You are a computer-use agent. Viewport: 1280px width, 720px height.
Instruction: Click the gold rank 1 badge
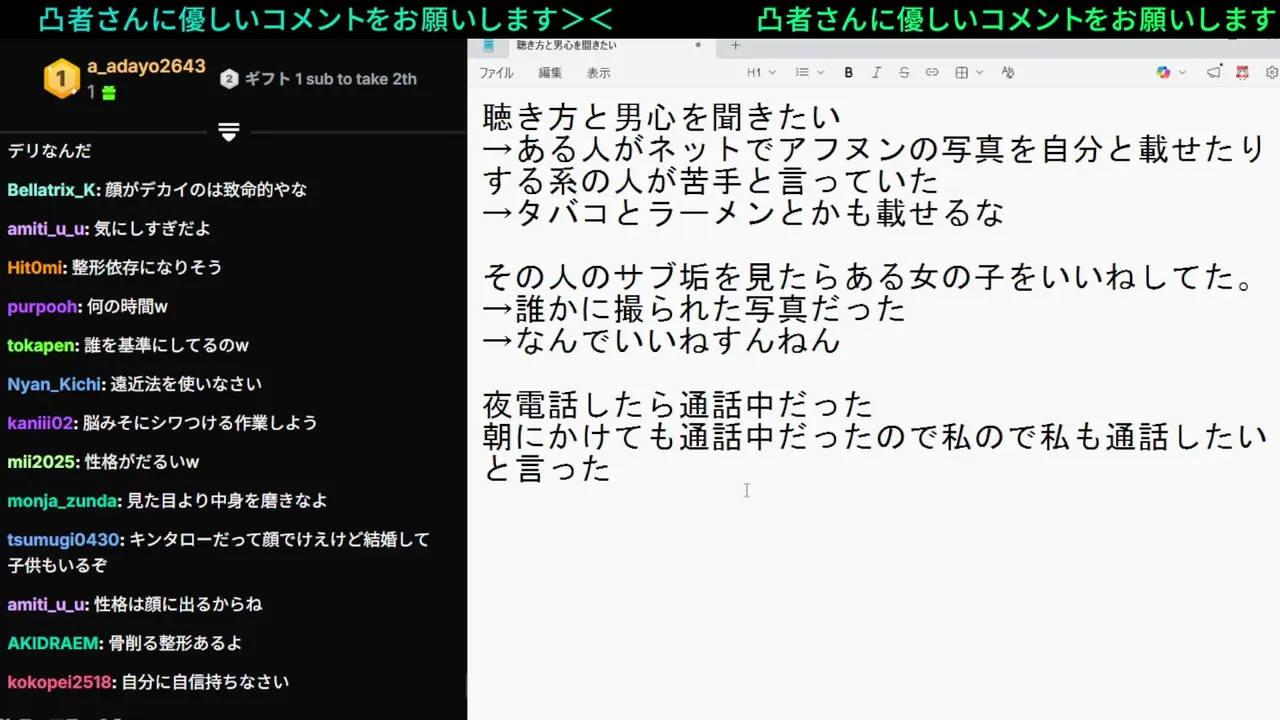pyautogui.click(x=62, y=78)
